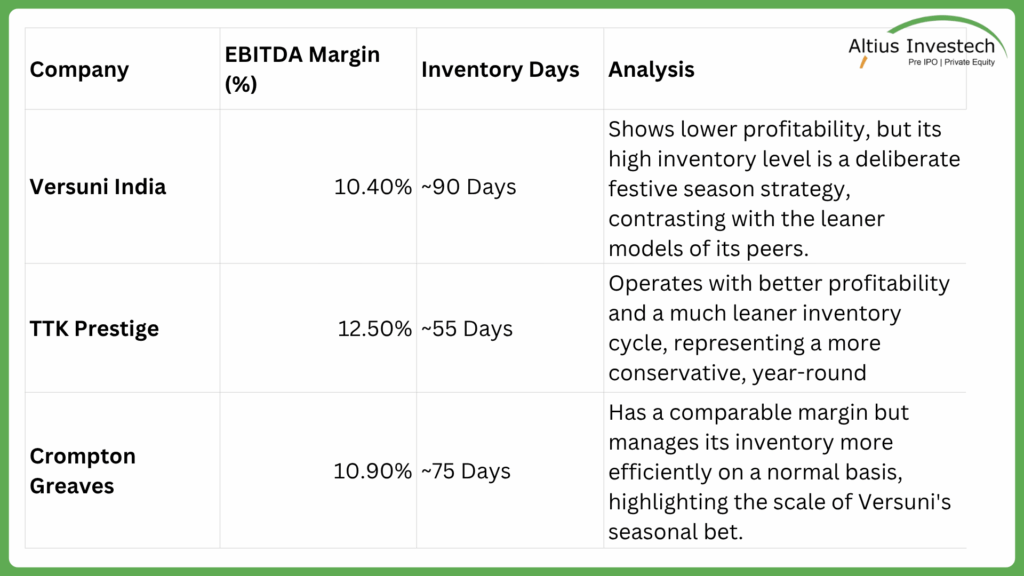Select the Crompton Greaves row label
This screenshot has height=576, width=1024.
click(83, 471)
